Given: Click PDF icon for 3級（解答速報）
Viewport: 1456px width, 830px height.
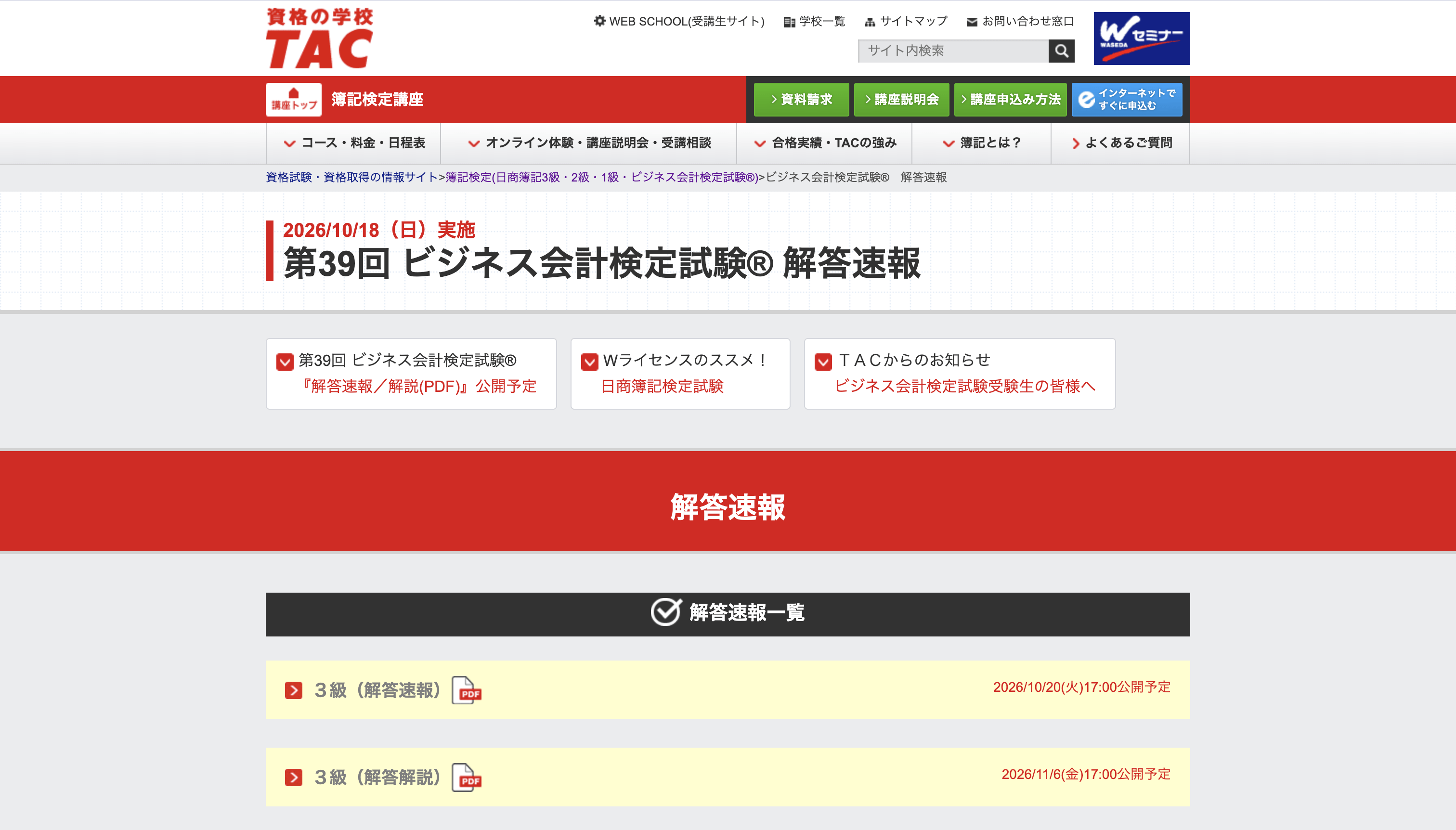Looking at the screenshot, I should pyautogui.click(x=467, y=690).
